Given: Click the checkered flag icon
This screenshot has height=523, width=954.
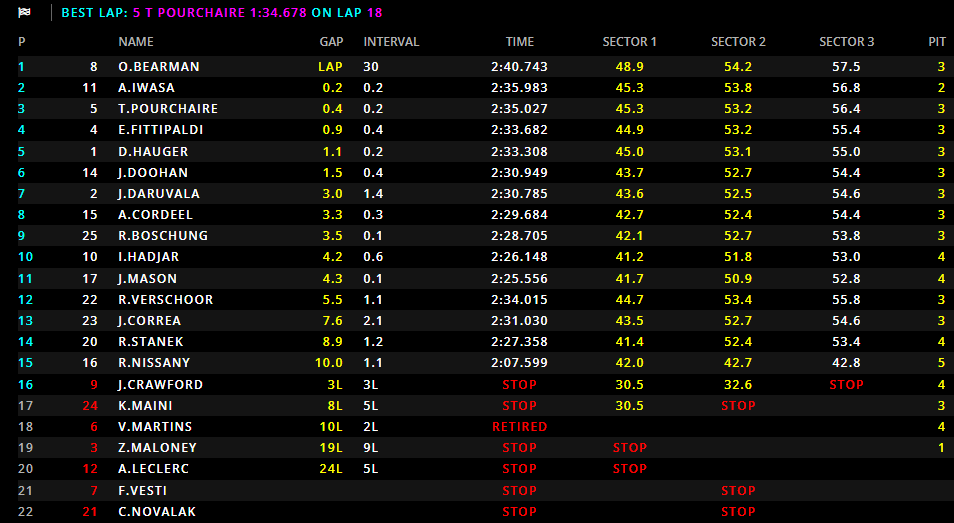Looking at the screenshot, I should 24,13.
